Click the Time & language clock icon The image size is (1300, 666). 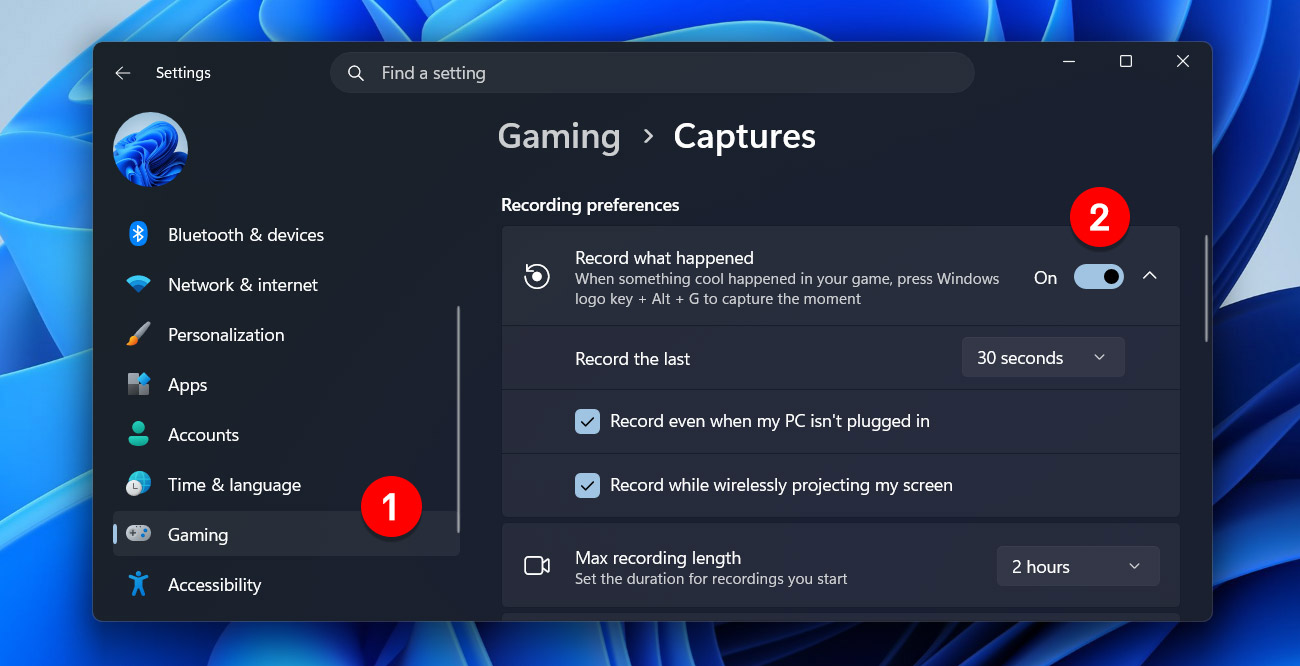138,484
